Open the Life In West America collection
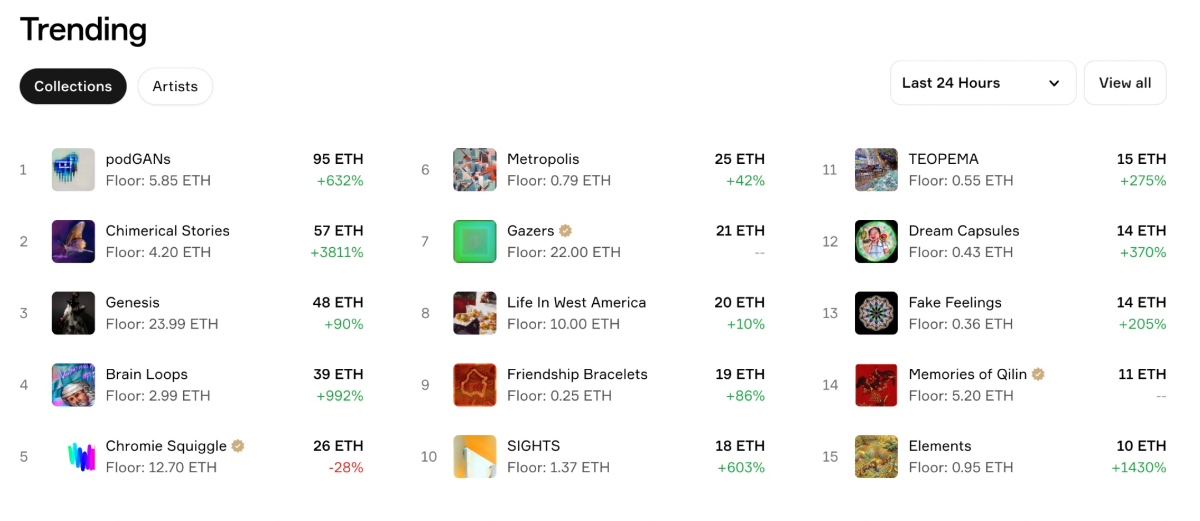The width and height of the screenshot is (1200, 521). 576,302
